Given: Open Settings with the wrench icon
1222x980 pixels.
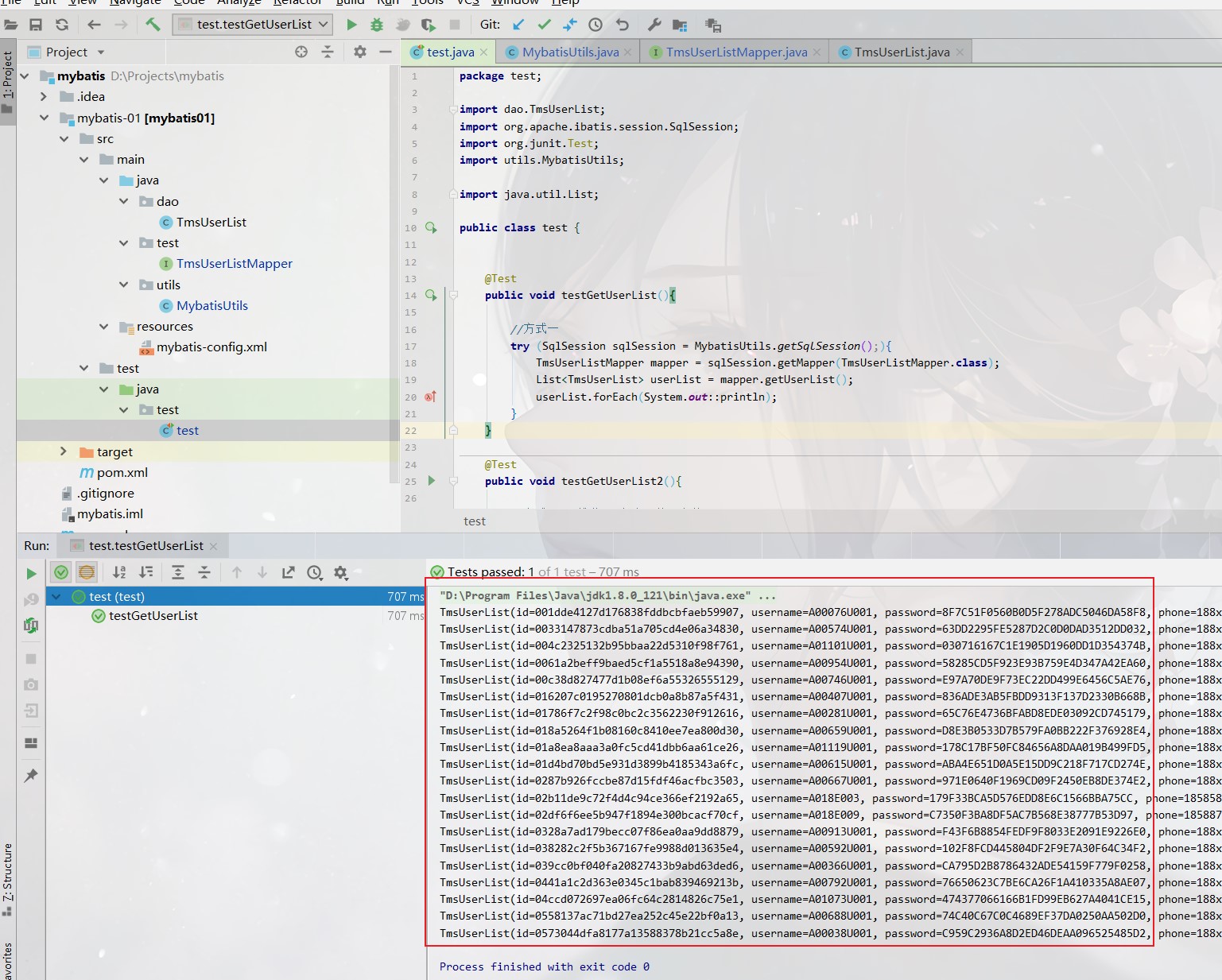Looking at the screenshot, I should pos(654,25).
